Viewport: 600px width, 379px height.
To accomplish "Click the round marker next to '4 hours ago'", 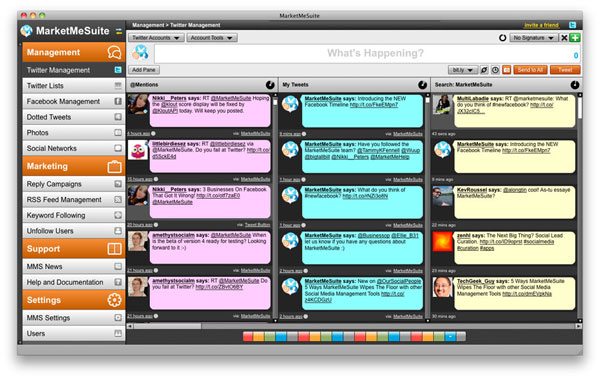I will pos(153,134).
